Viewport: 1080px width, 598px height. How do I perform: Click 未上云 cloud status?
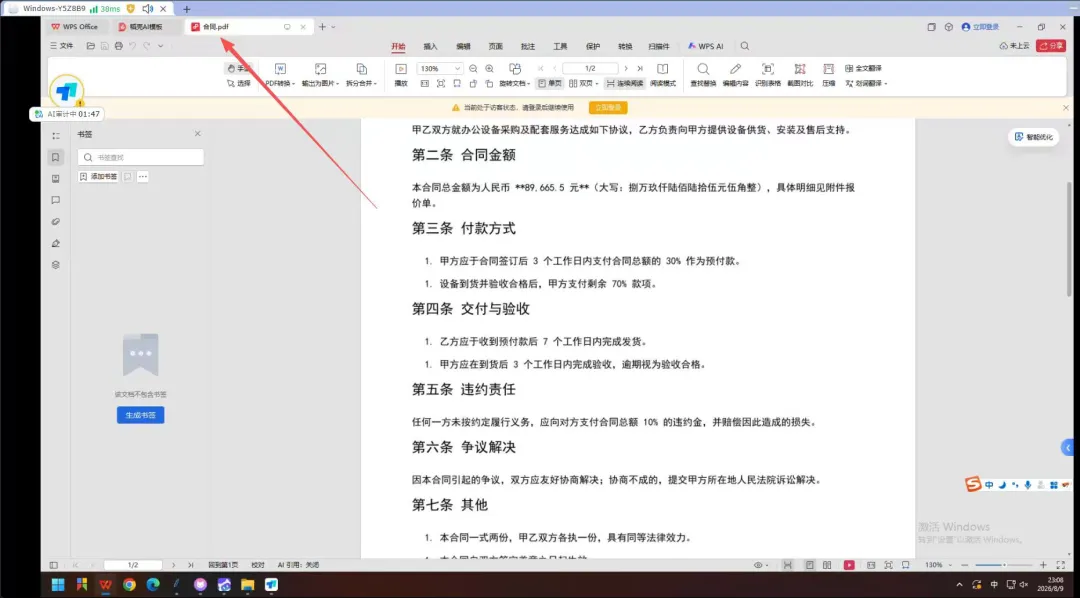tap(1015, 46)
